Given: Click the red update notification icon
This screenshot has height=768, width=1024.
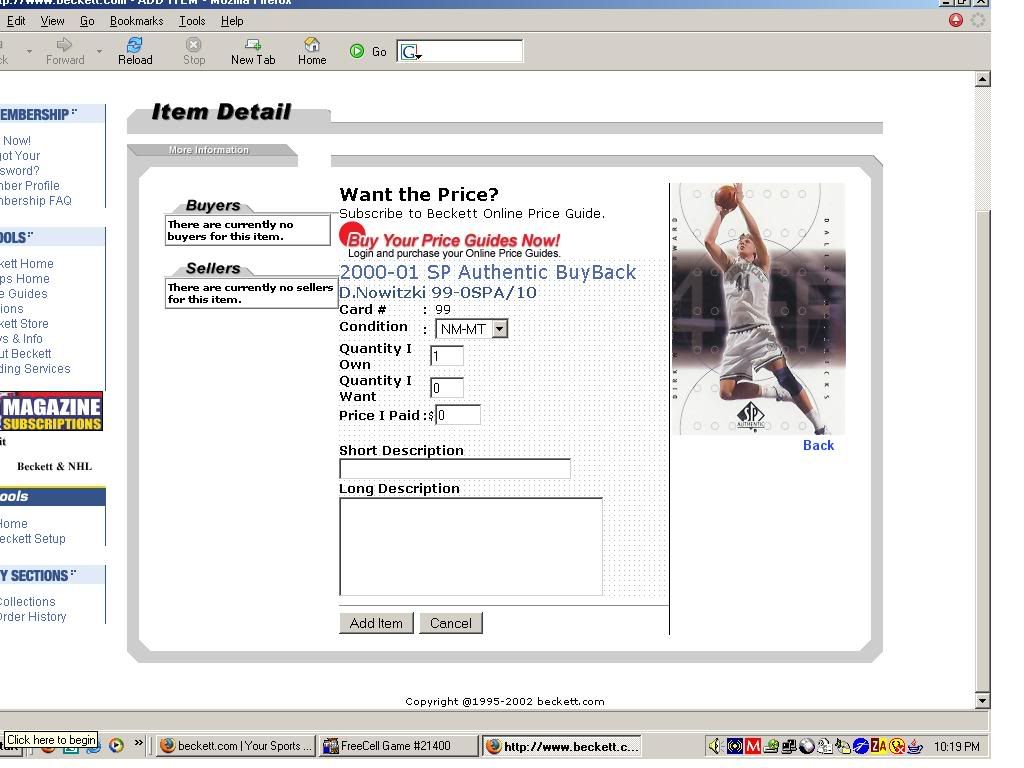Looking at the screenshot, I should click(x=955, y=20).
